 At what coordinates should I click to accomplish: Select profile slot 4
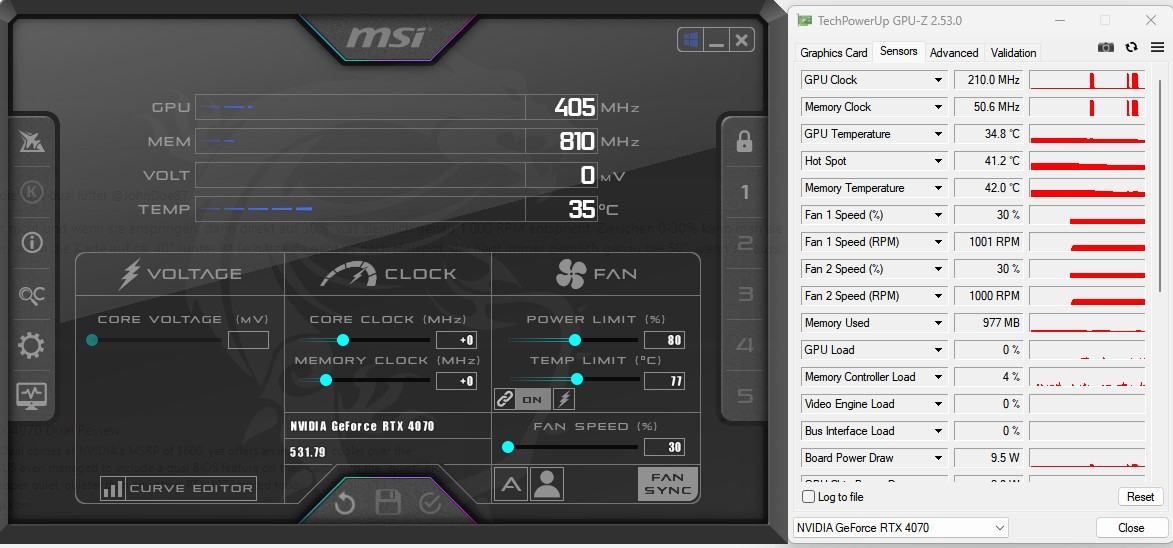point(744,345)
